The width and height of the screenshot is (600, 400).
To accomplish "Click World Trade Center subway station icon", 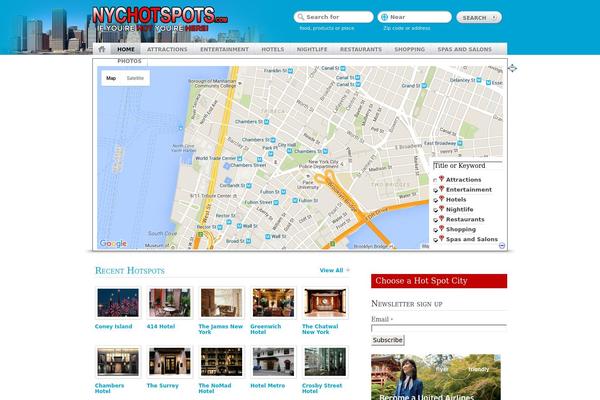I will tap(240, 158).
